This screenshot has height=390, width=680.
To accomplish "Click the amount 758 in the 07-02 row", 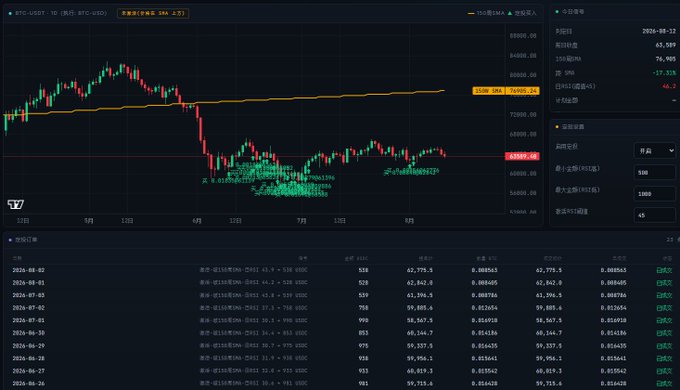I will click(363, 308).
